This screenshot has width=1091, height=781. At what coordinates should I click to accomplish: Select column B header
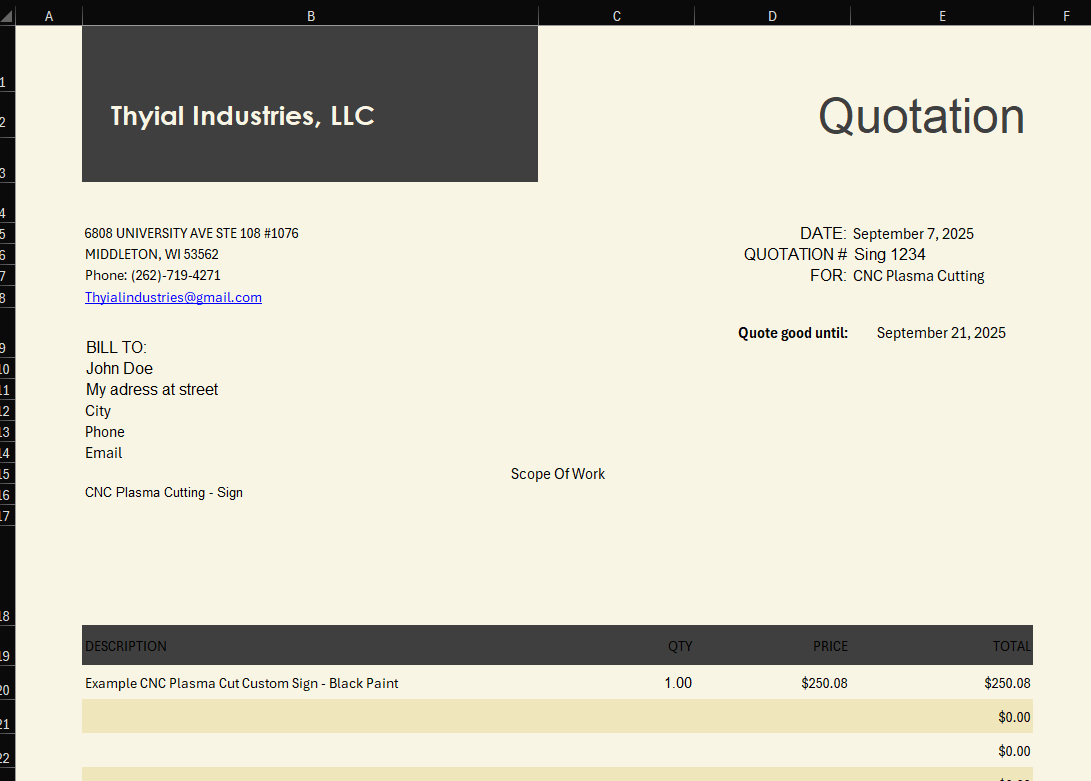pos(310,16)
